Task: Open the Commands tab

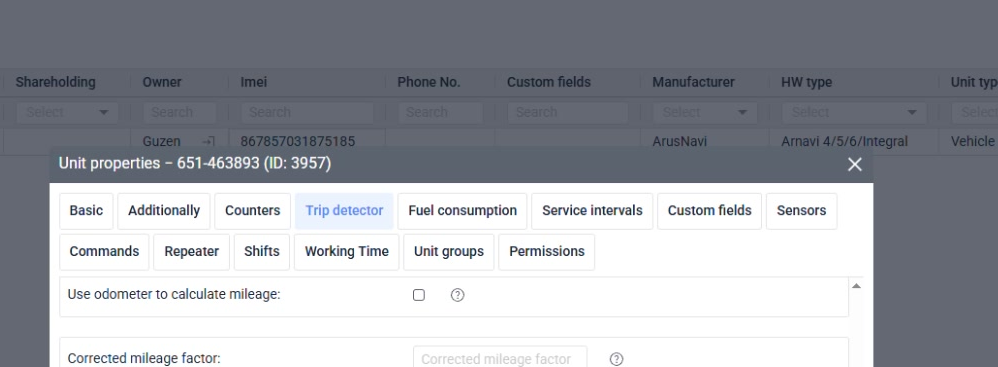Action: tap(104, 252)
